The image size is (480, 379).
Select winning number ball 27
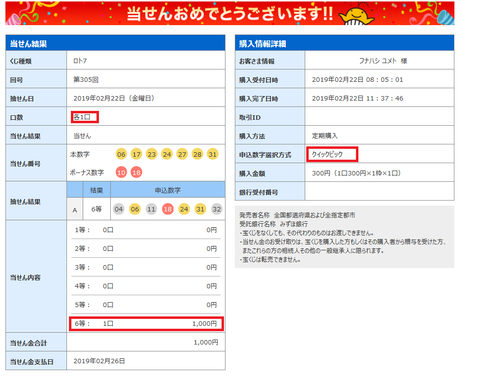point(182,154)
